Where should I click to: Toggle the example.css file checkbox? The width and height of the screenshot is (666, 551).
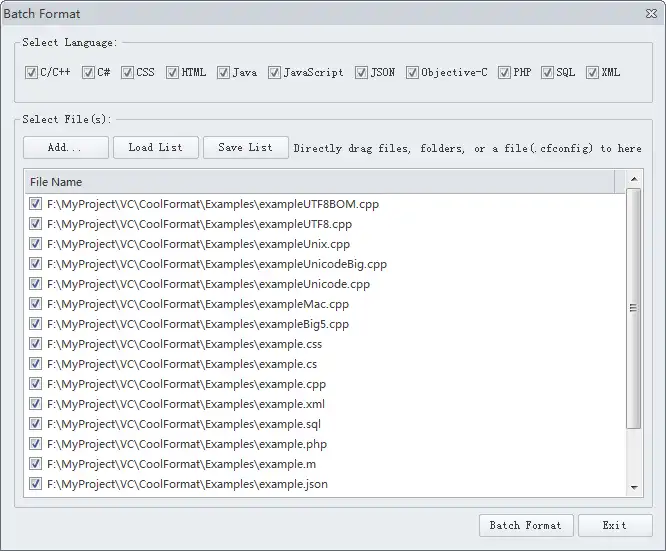pyautogui.click(x=35, y=343)
